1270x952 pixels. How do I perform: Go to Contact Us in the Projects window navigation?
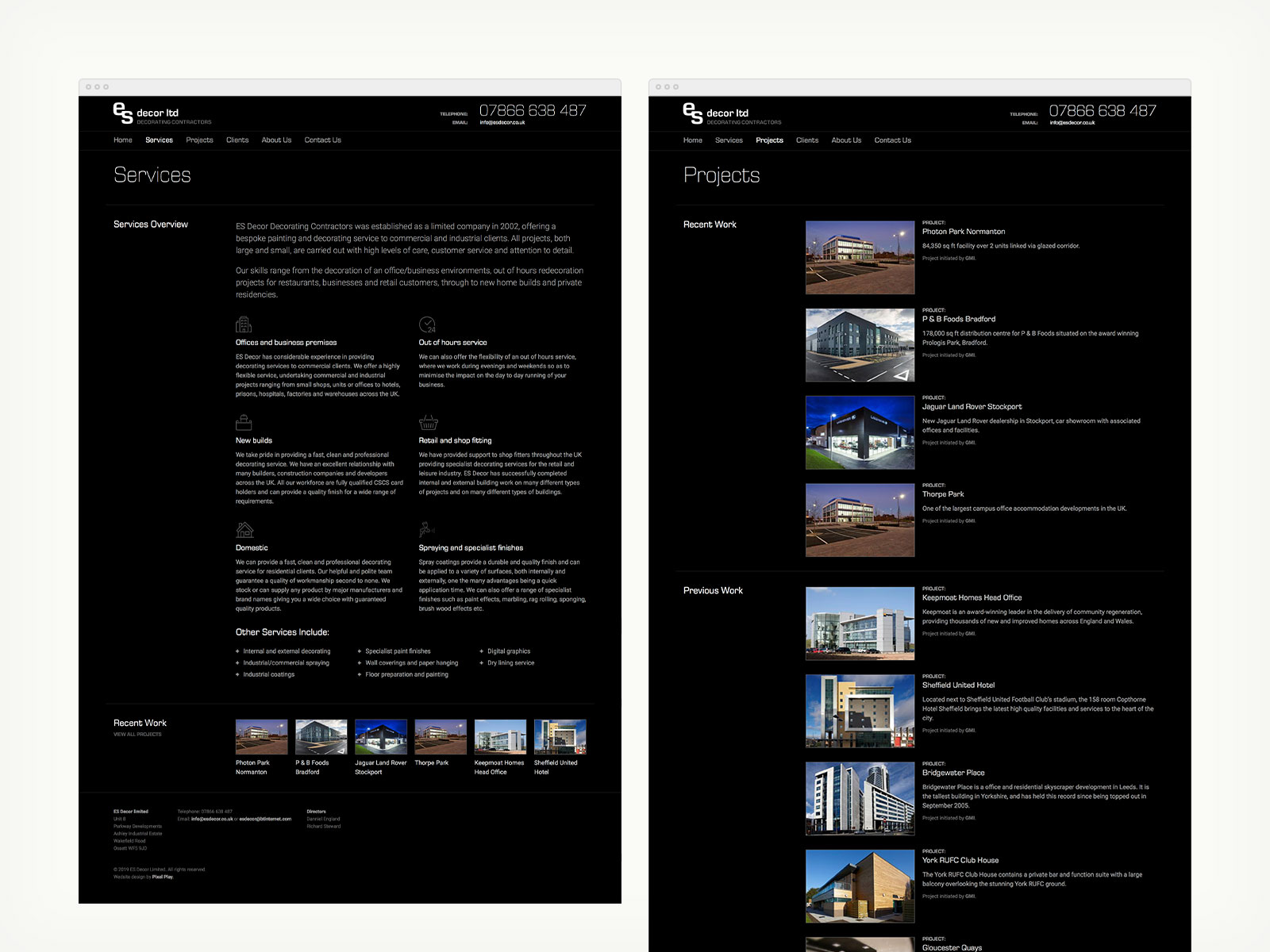click(x=893, y=140)
